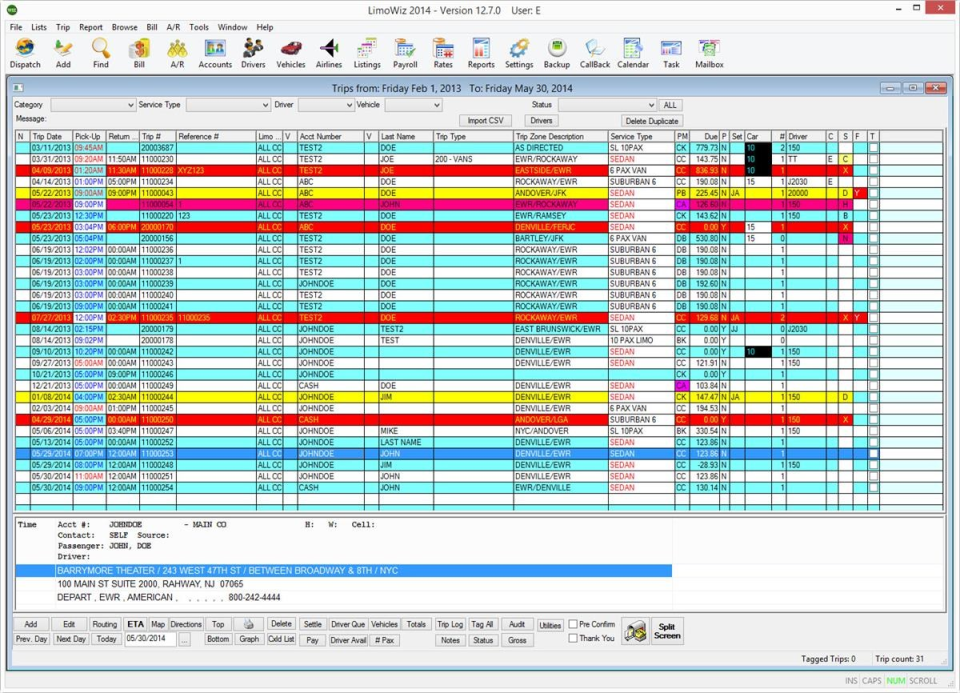Open the A/R menu
This screenshot has width=960, height=693.
tap(175, 27)
